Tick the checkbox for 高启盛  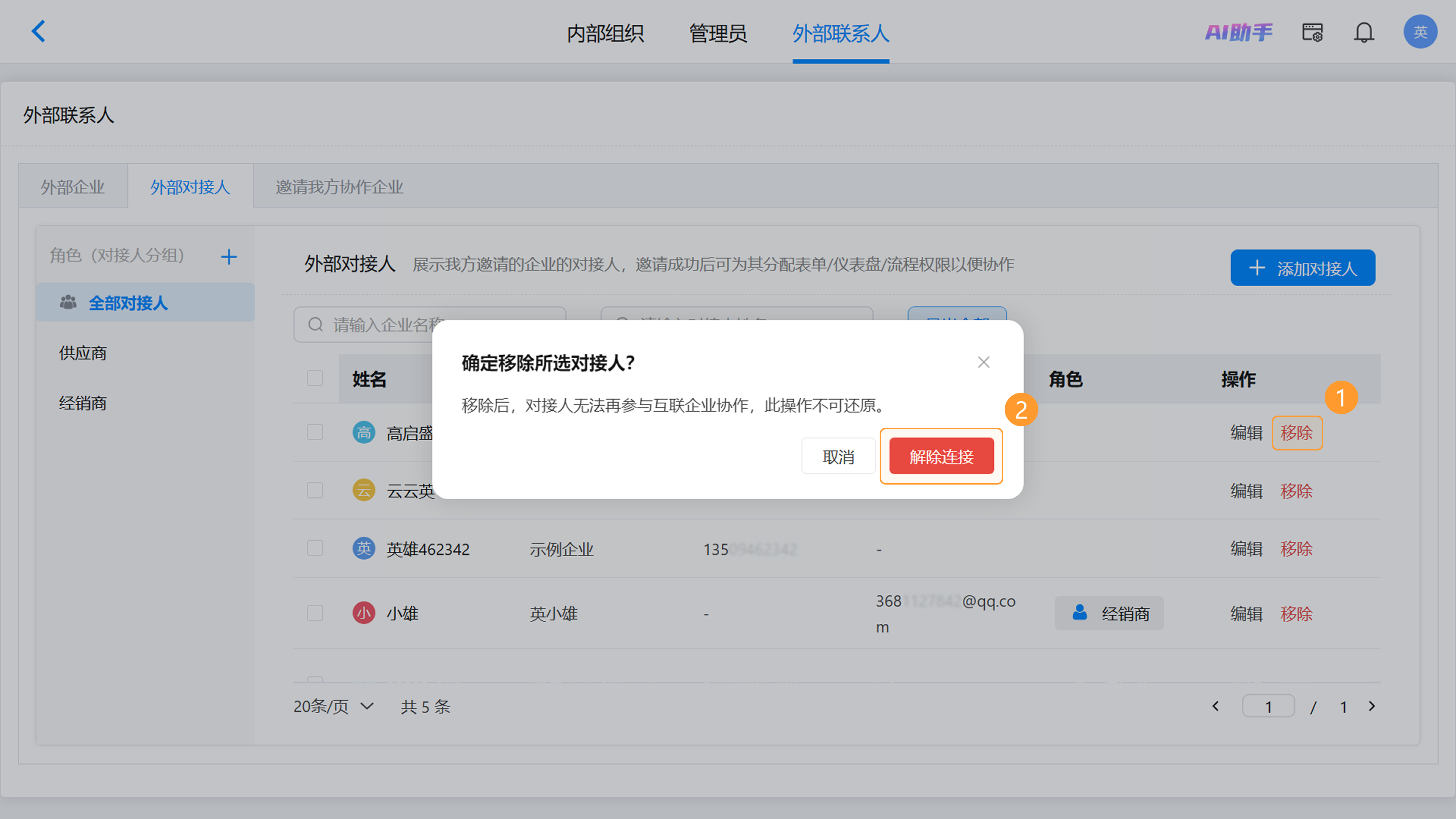click(315, 432)
